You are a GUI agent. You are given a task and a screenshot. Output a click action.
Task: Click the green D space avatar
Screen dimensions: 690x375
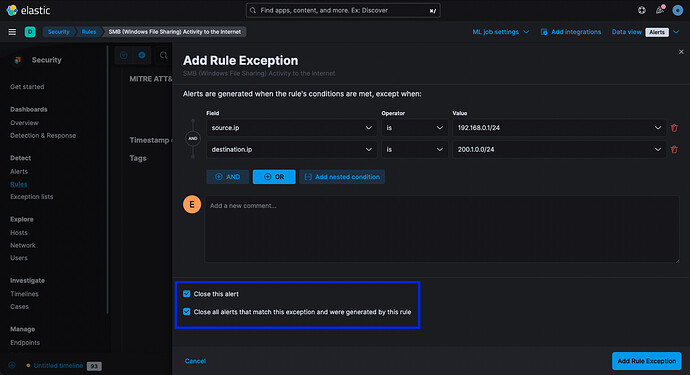(x=30, y=32)
